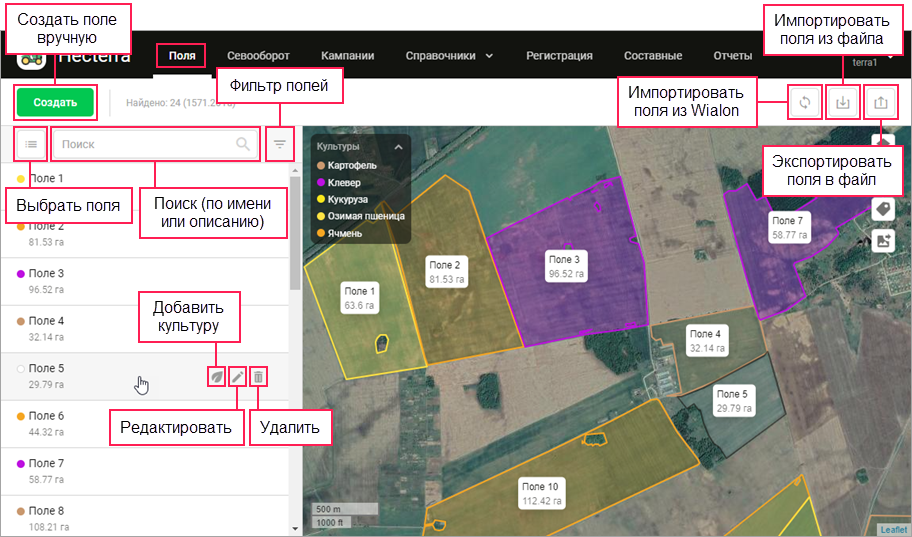Click the Поле 1 label on map
This screenshot has width=912, height=537.
point(359,298)
